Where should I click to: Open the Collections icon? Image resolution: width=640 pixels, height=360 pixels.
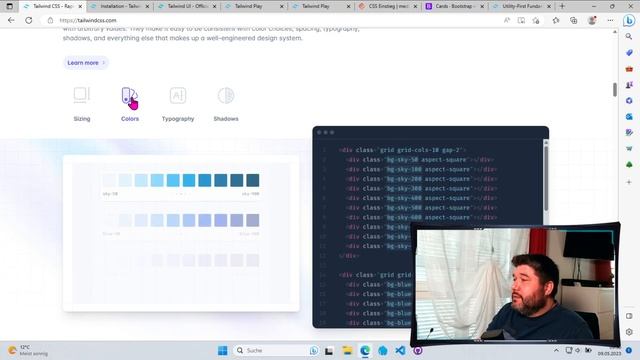tap(573, 20)
